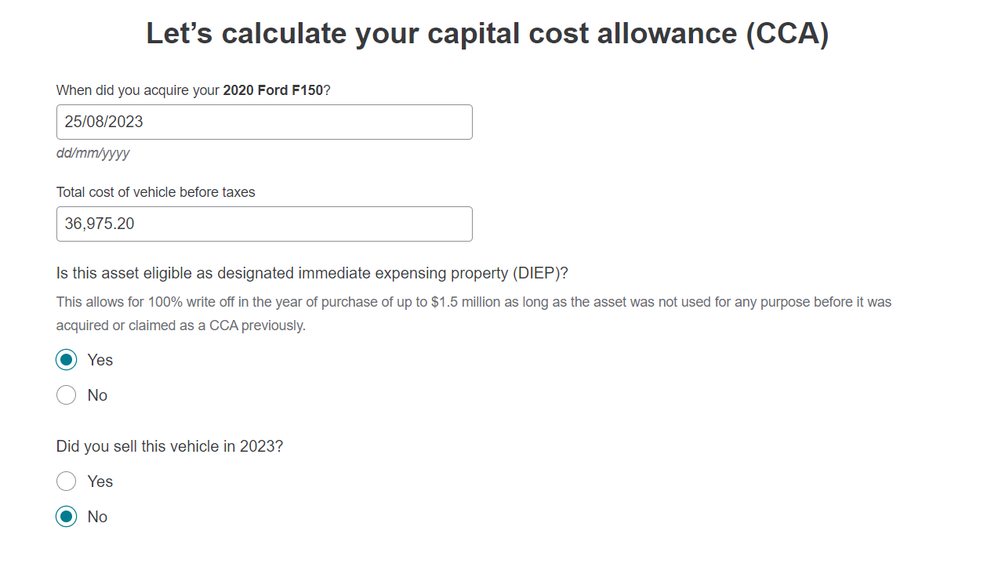Focus the vehicle acquisition date field

click(x=264, y=122)
